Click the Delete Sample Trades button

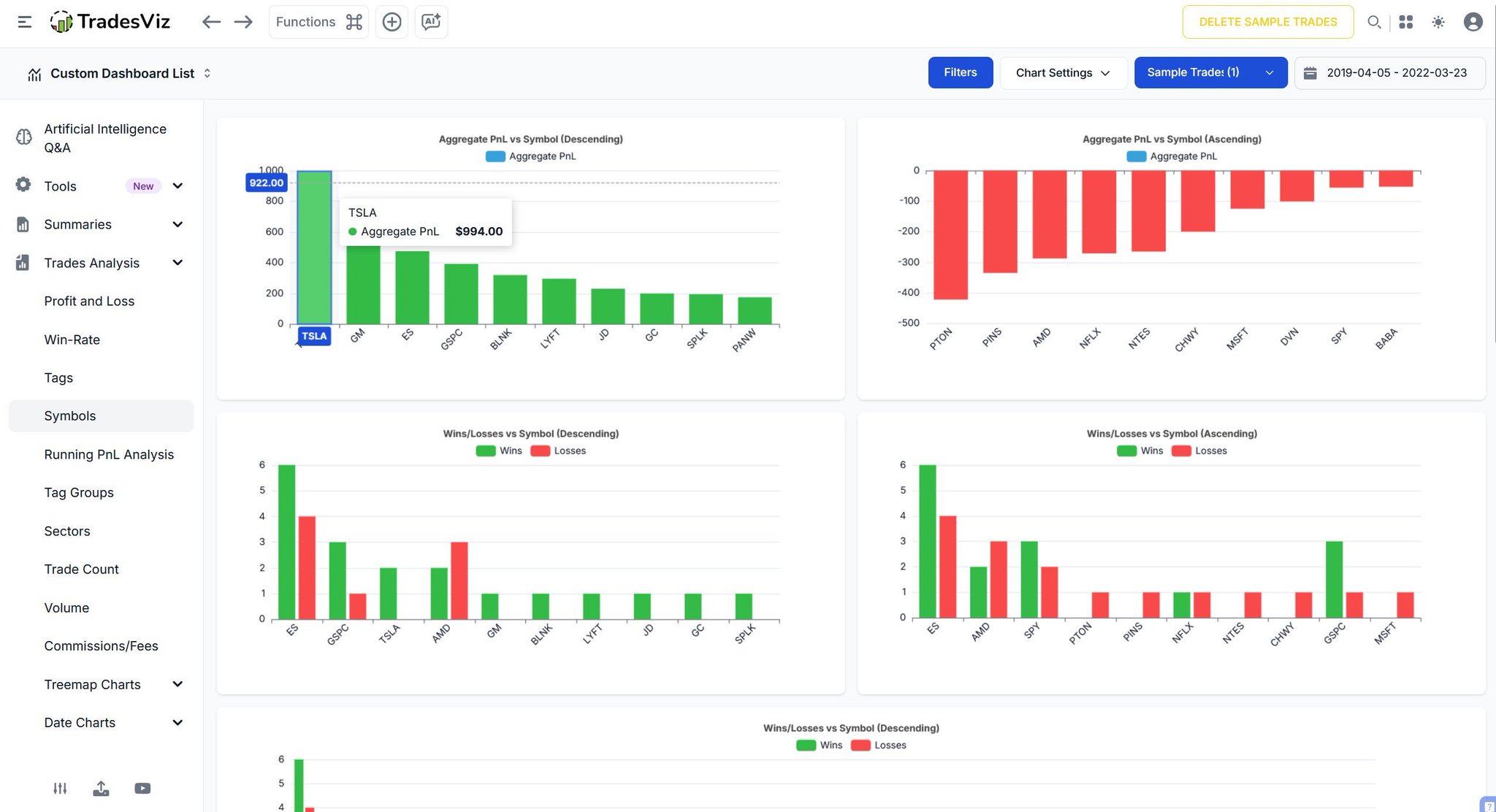[1267, 22]
